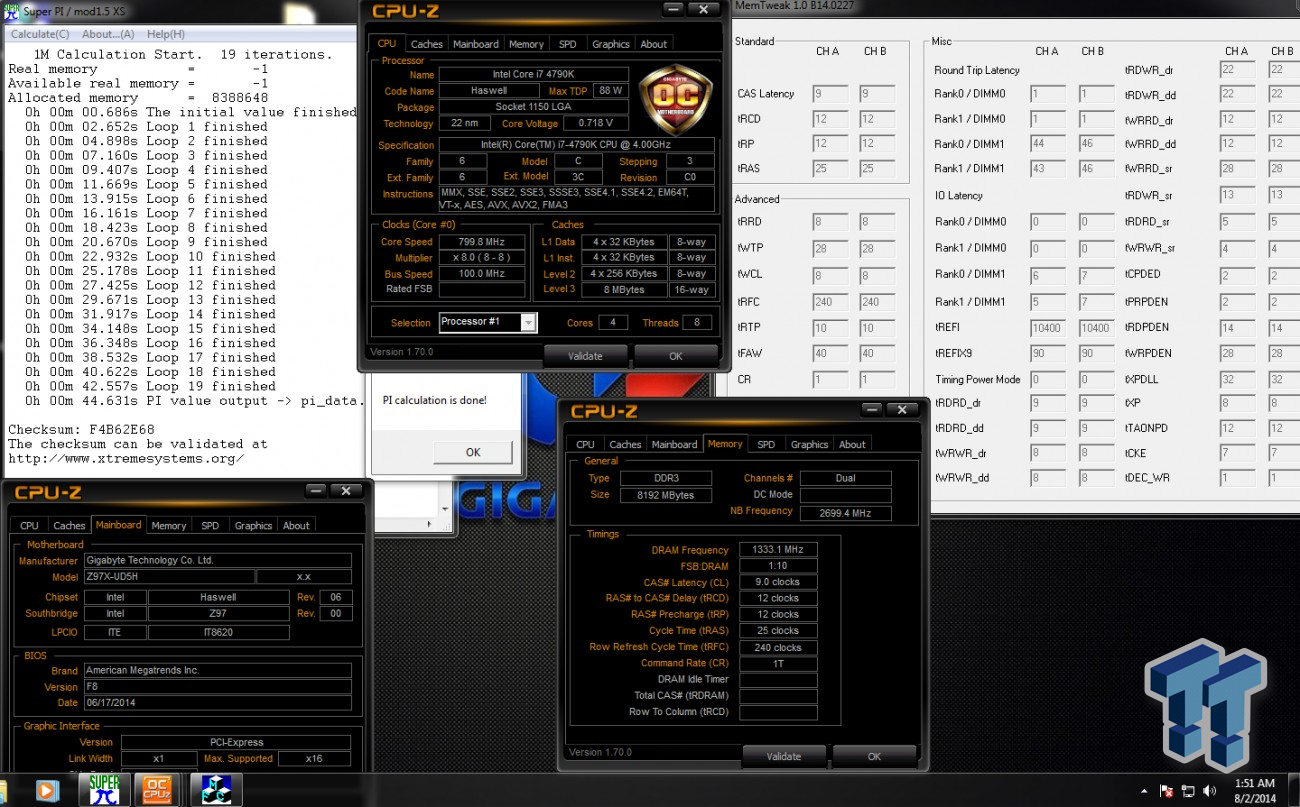This screenshot has height=807, width=1300.
Task: Click the DRAM Frequency value 1333.1 MHz
Action: pyautogui.click(x=778, y=549)
